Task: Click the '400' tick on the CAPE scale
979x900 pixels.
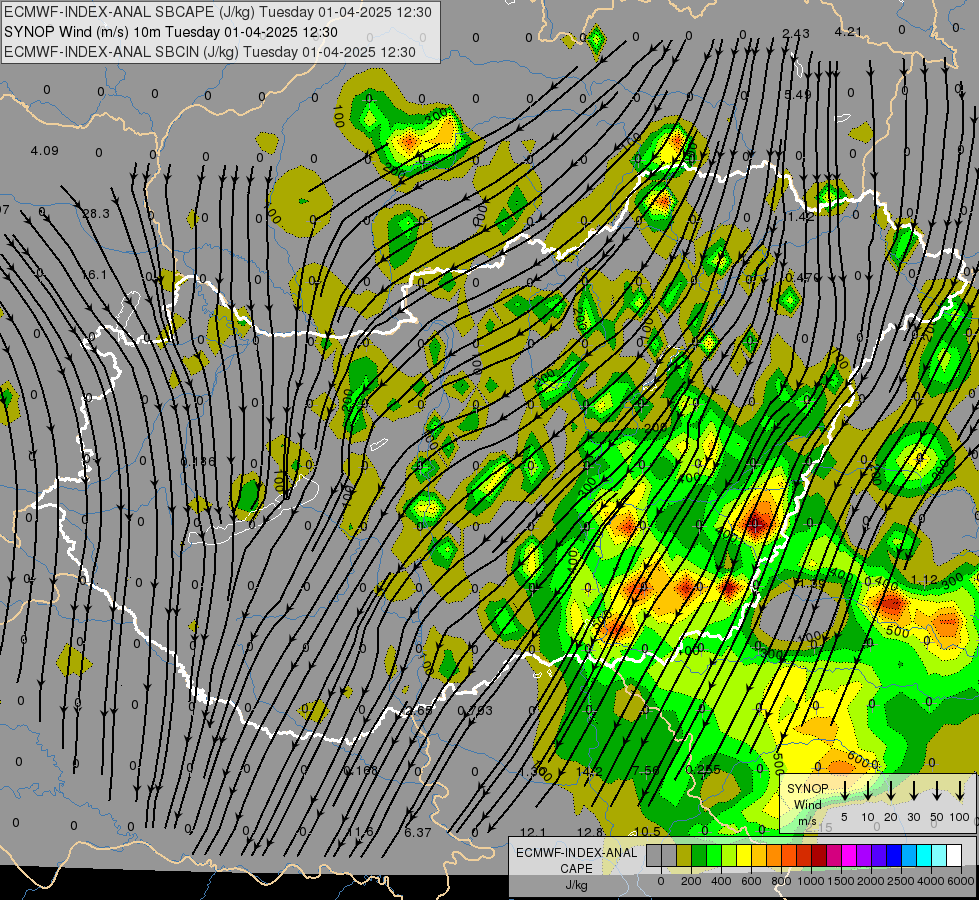Action: click(721, 881)
